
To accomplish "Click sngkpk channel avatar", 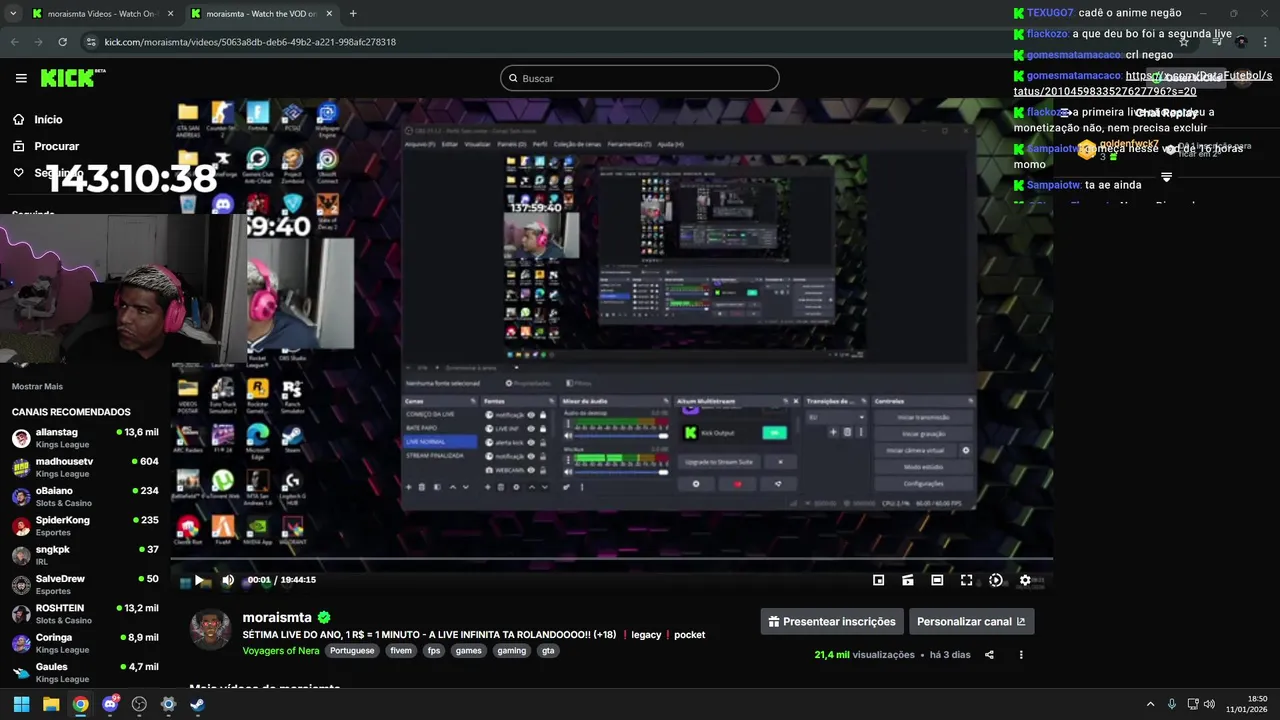I will (x=21, y=555).
